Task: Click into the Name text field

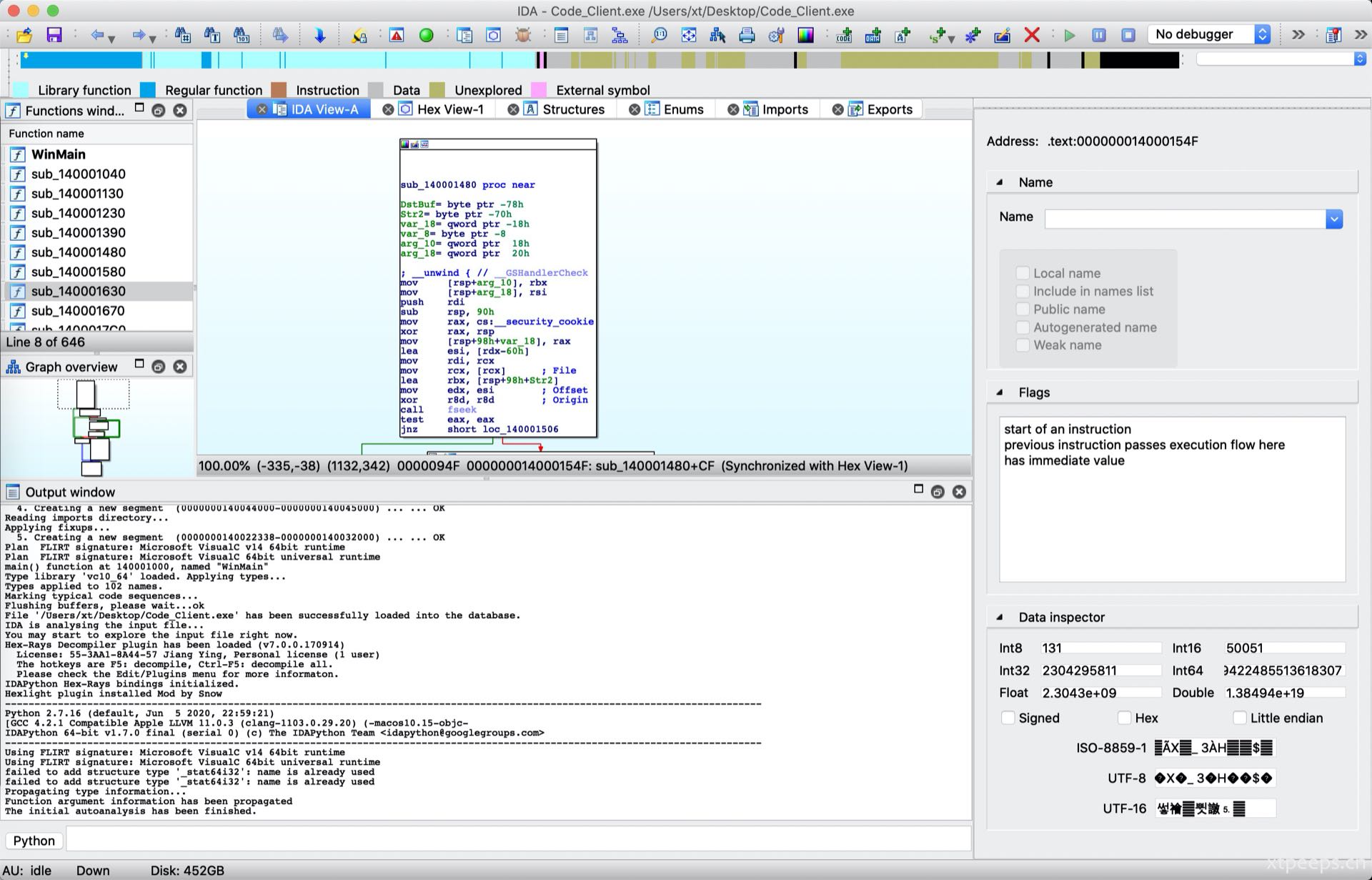Action: pyautogui.click(x=1184, y=219)
